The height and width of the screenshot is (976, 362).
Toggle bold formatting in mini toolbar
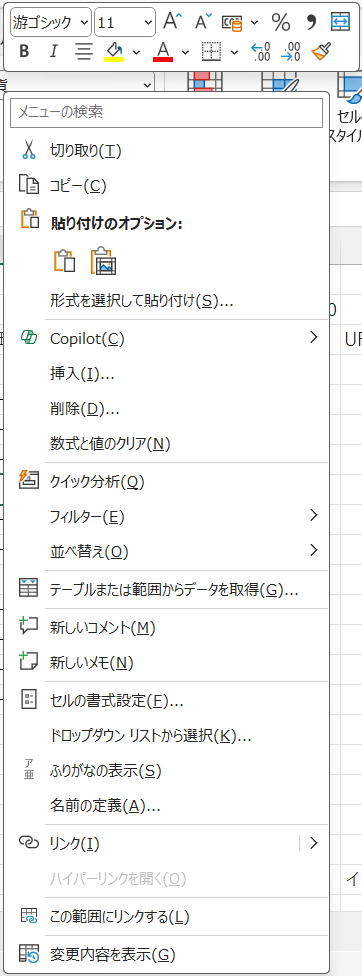point(24,52)
